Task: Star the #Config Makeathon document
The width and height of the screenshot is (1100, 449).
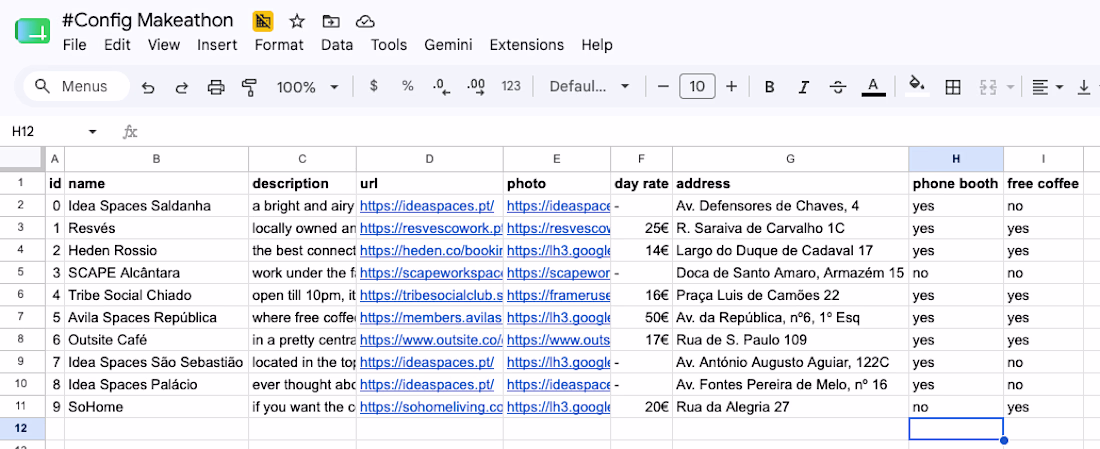Action: pos(297,21)
